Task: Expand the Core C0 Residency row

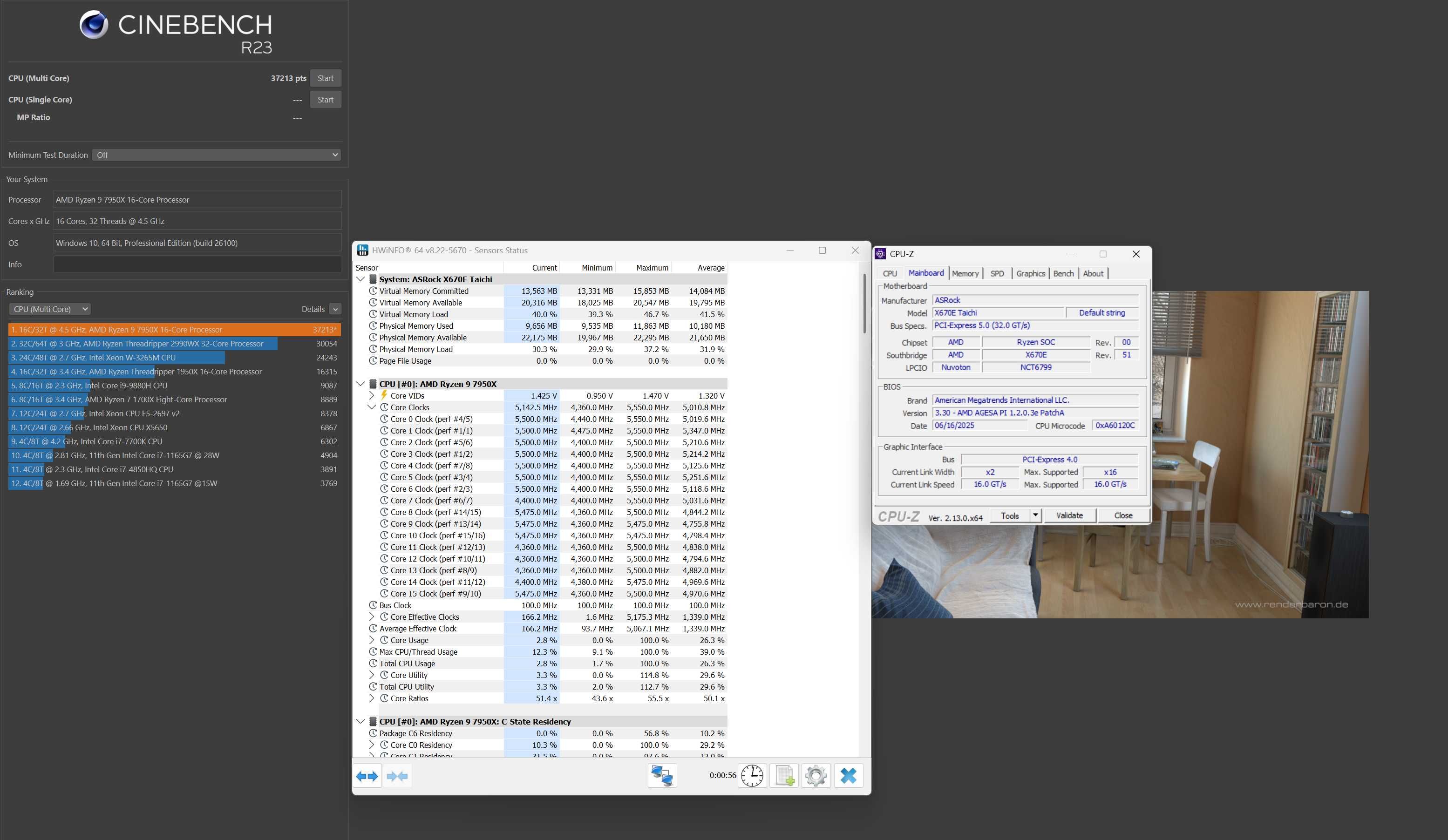Action: pos(372,745)
